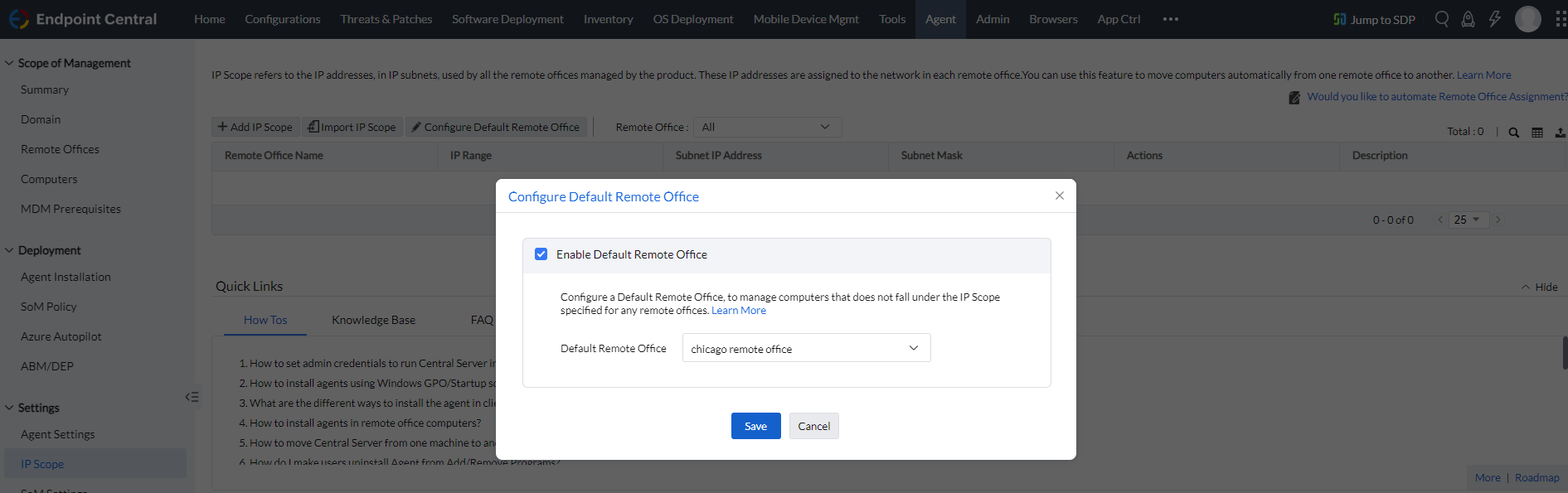The image size is (1568, 493).
Task: Expand the Remote Office filter dropdown
Action: pos(767,127)
